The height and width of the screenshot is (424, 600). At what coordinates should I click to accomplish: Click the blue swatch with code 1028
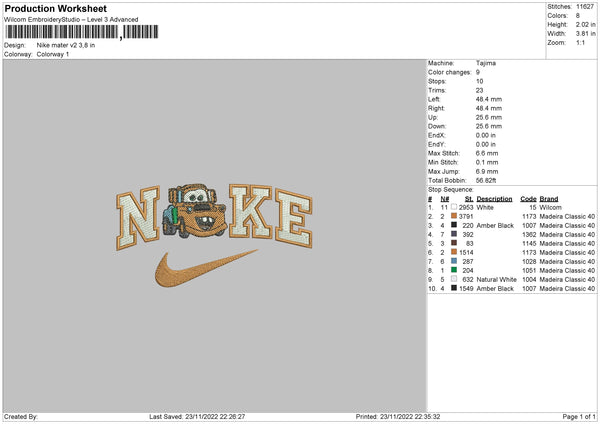(454, 261)
